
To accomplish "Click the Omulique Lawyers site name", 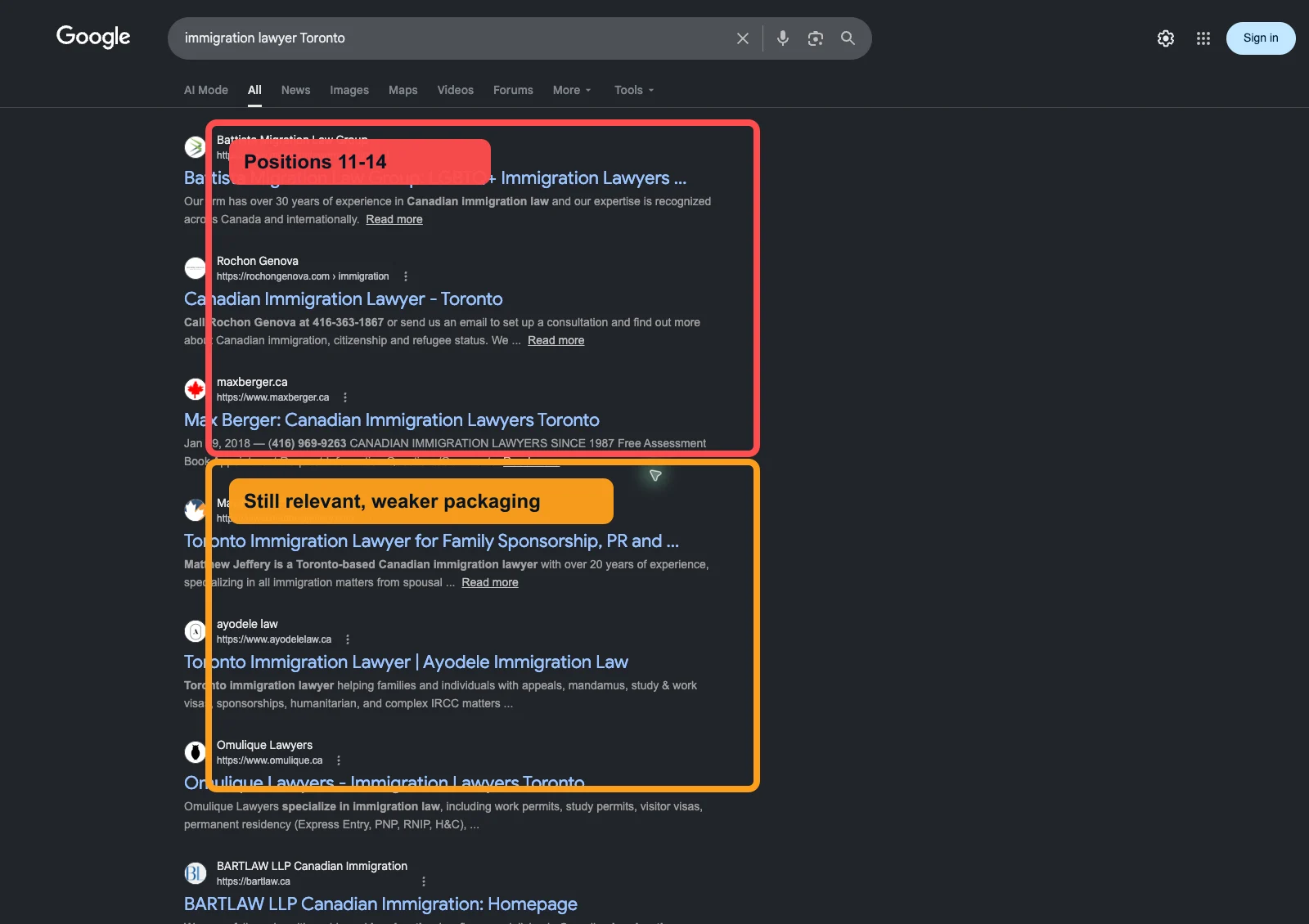I will [264, 745].
